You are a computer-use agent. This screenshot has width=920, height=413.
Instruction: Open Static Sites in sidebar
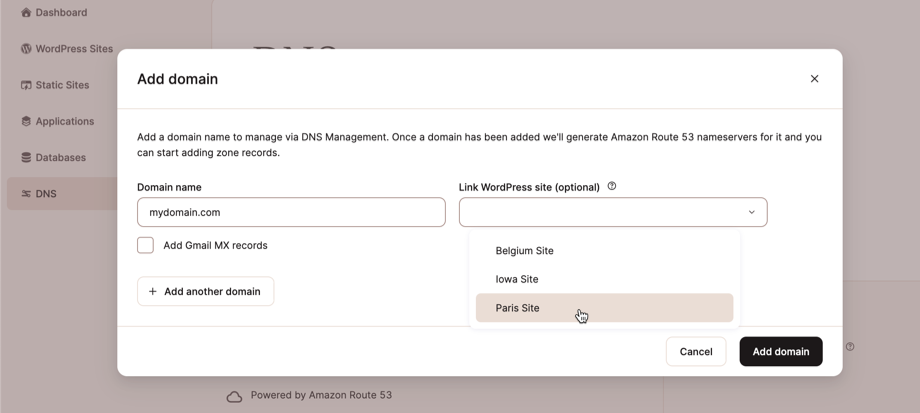coord(55,85)
